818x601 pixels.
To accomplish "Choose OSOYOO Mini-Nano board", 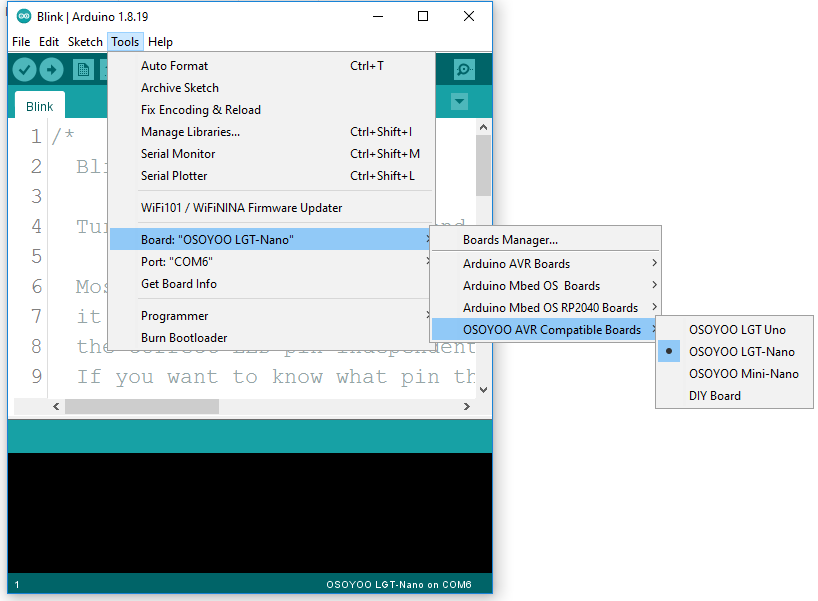I will coord(735,374).
